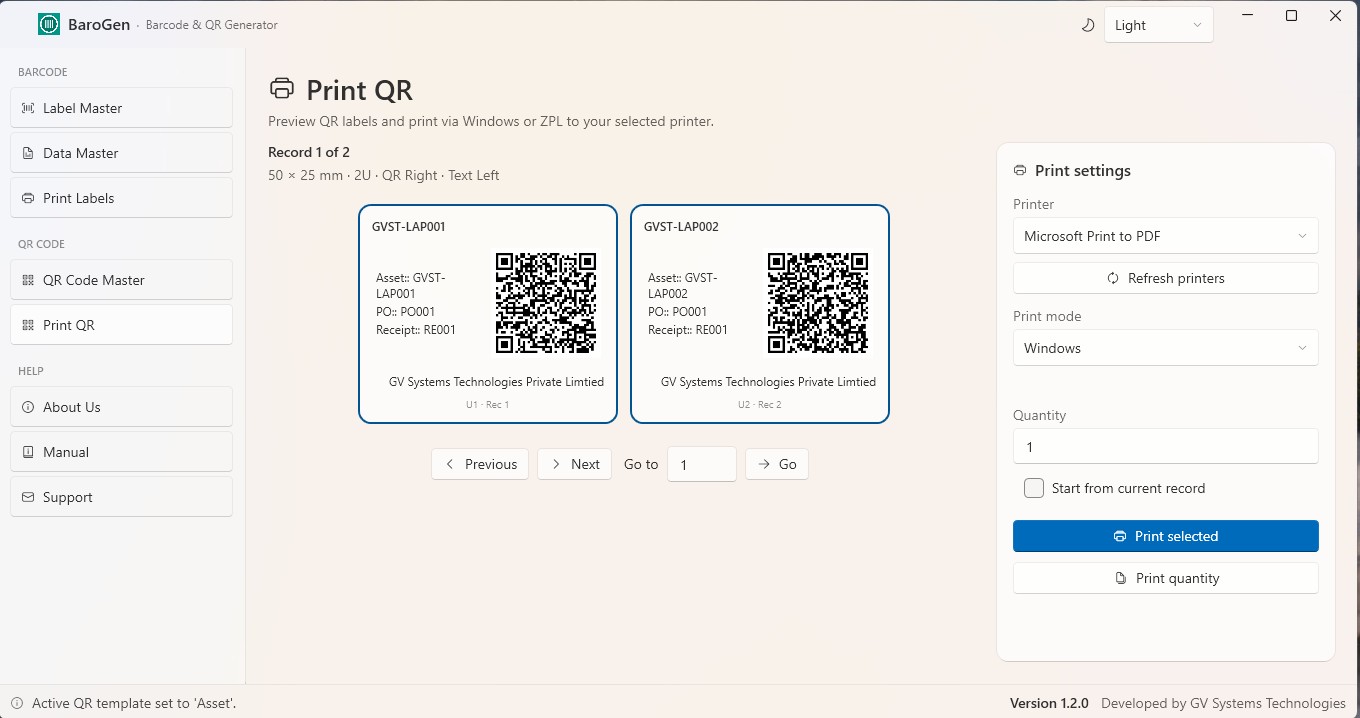Click the status bar info icon
The height and width of the screenshot is (718, 1360).
[x=16, y=703]
